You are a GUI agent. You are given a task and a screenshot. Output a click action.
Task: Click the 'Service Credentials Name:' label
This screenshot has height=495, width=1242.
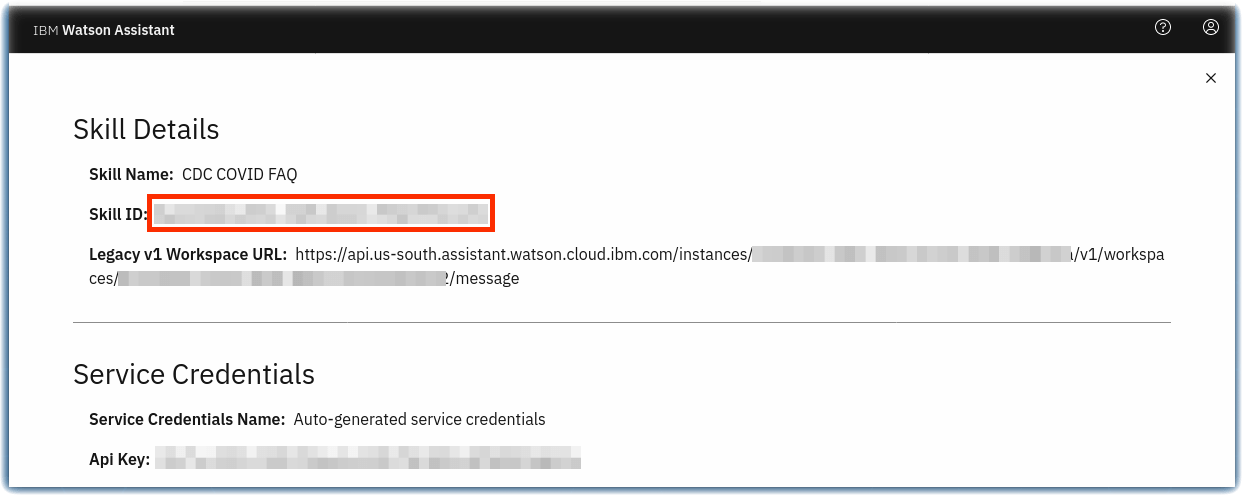click(x=188, y=419)
